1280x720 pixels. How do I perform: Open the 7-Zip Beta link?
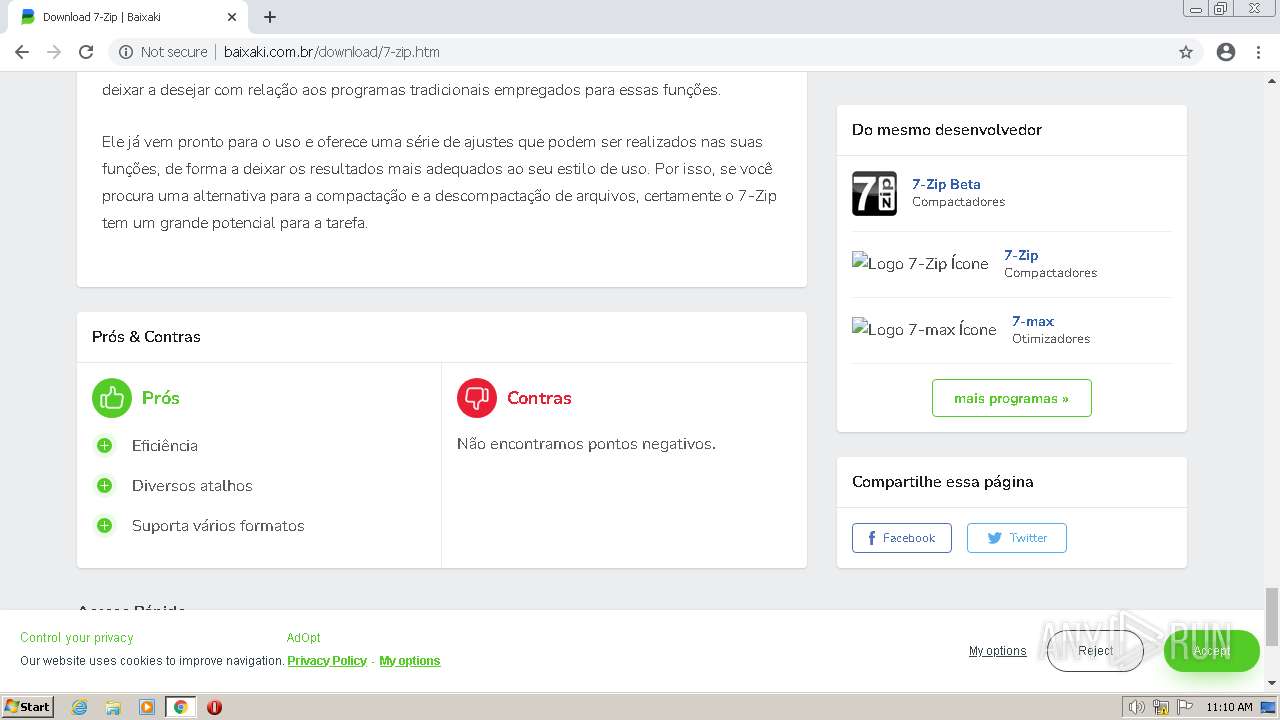tap(946, 184)
